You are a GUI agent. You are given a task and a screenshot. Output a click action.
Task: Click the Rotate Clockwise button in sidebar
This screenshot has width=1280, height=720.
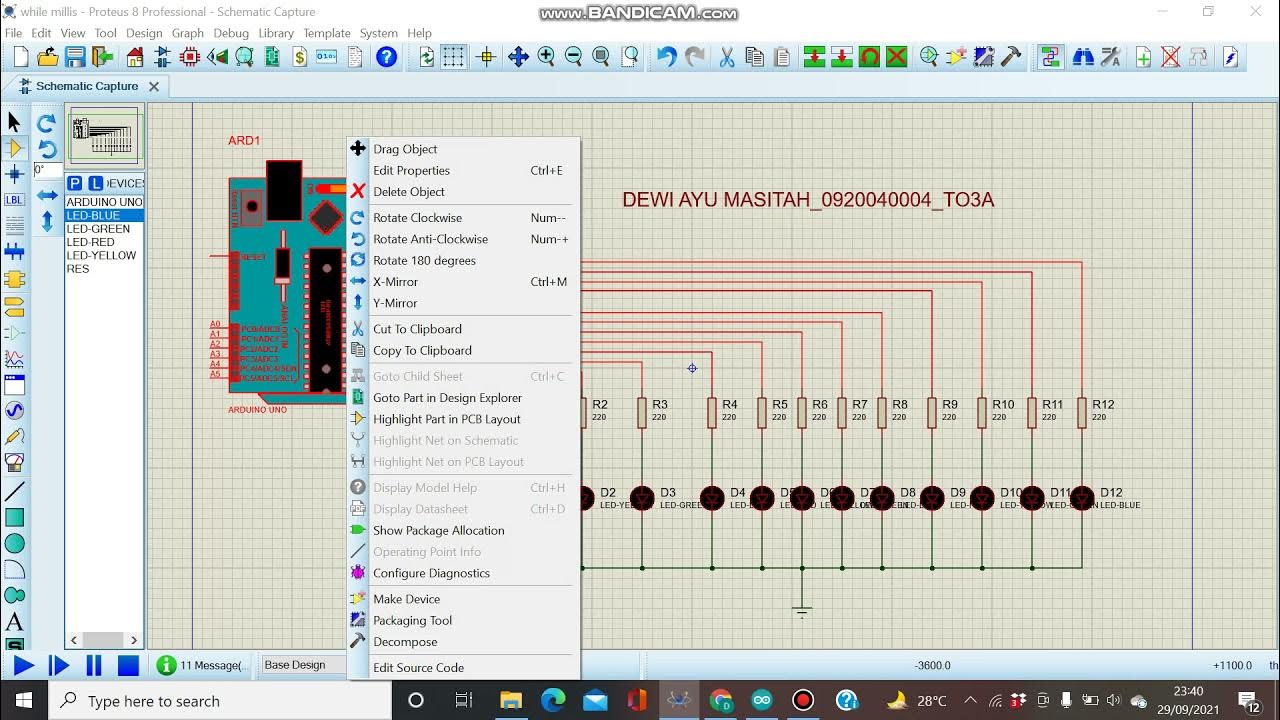(x=46, y=123)
